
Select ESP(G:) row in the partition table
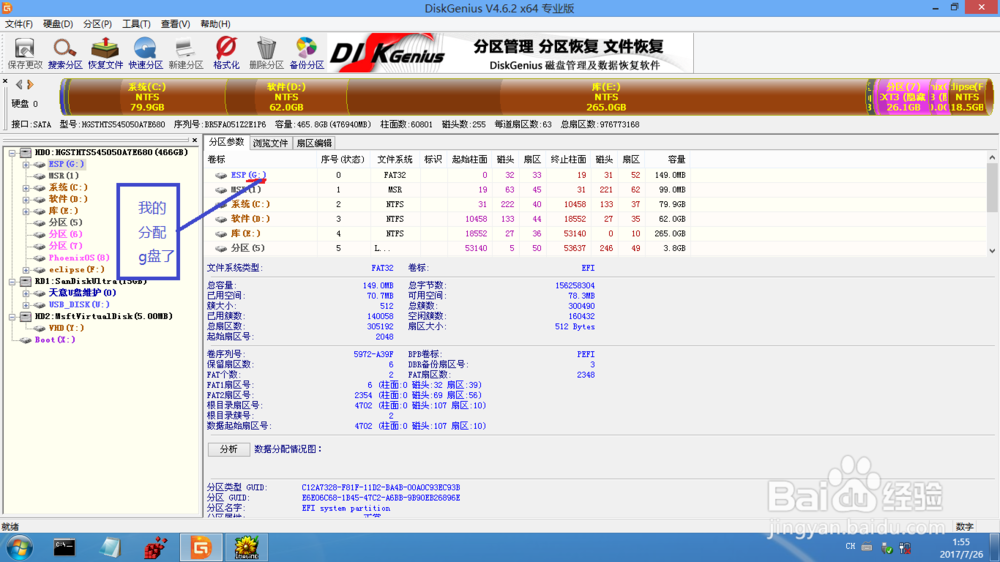tap(446, 175)
